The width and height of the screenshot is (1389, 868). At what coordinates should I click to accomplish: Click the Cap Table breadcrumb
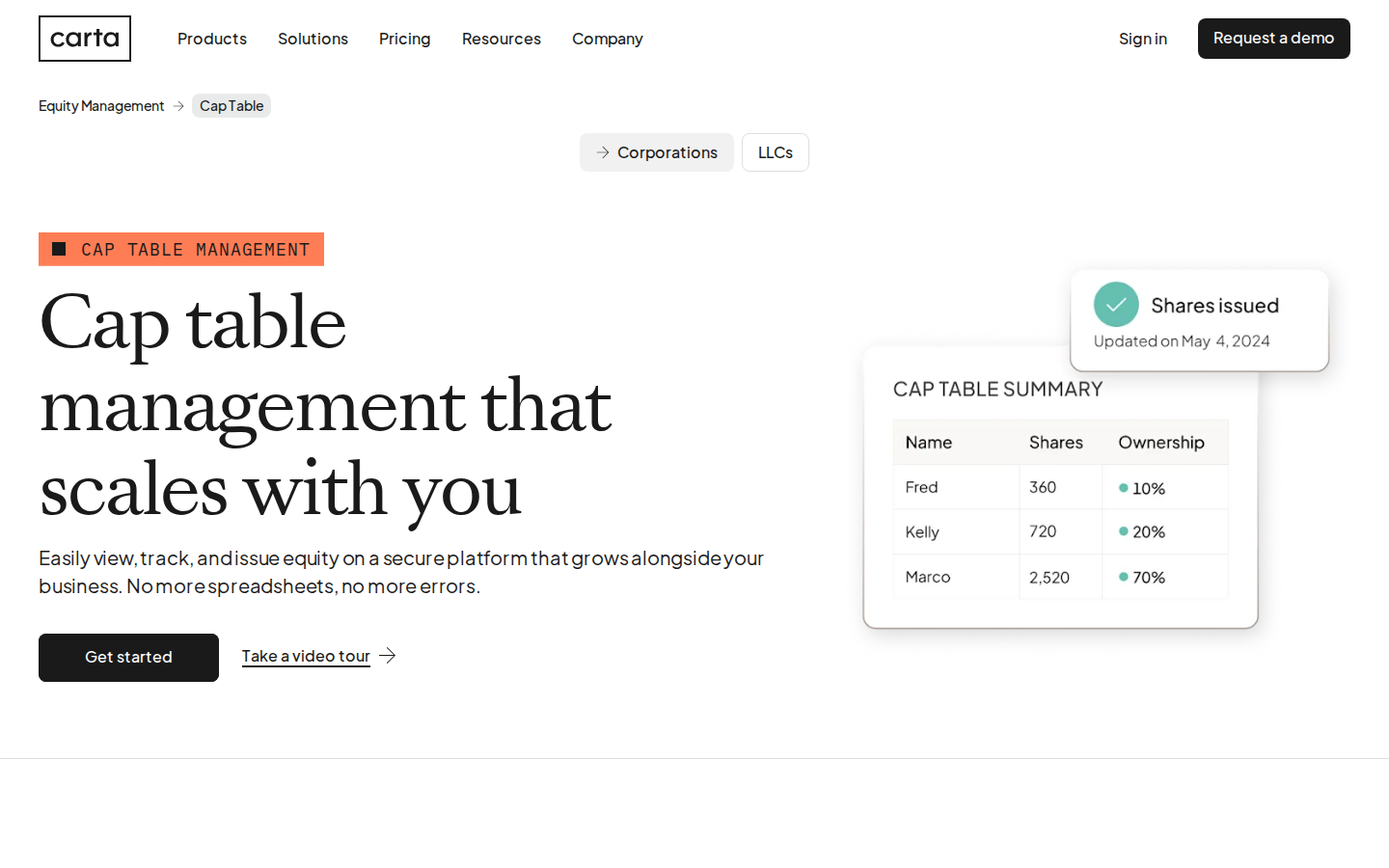coord(231,106)
